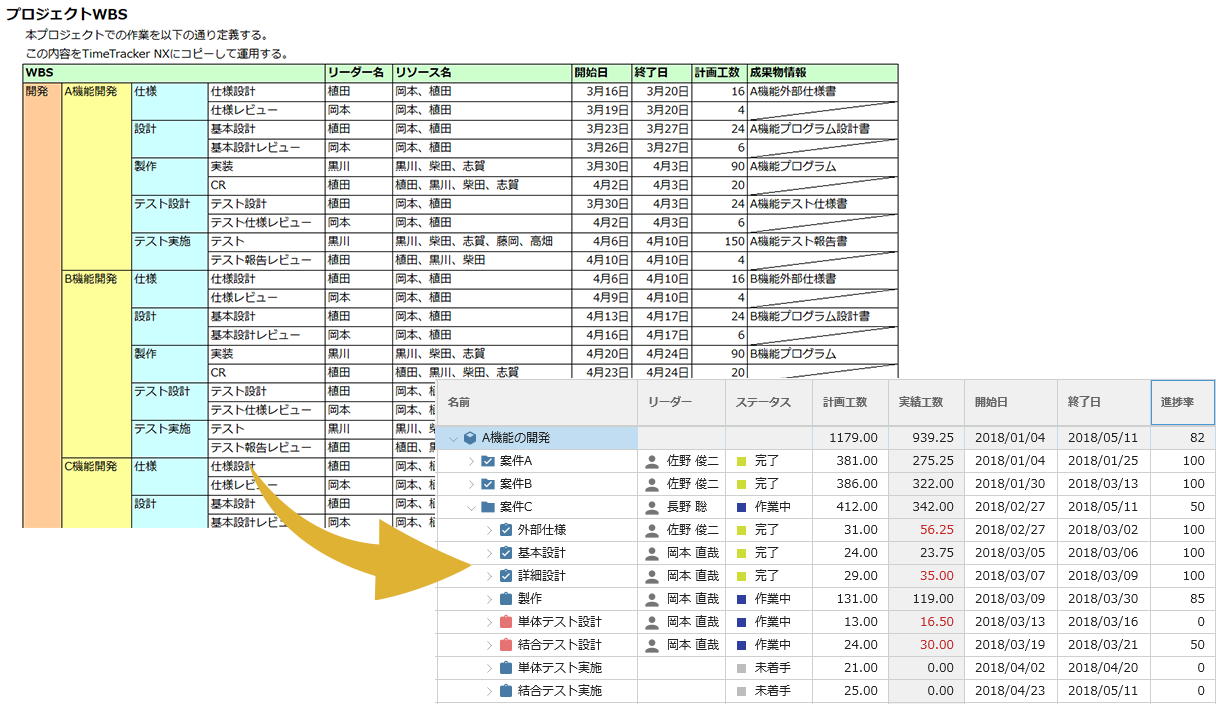Click the person icon beside 長野 聡
This screenshot has width=1216, height=704.
pos(652,507)
